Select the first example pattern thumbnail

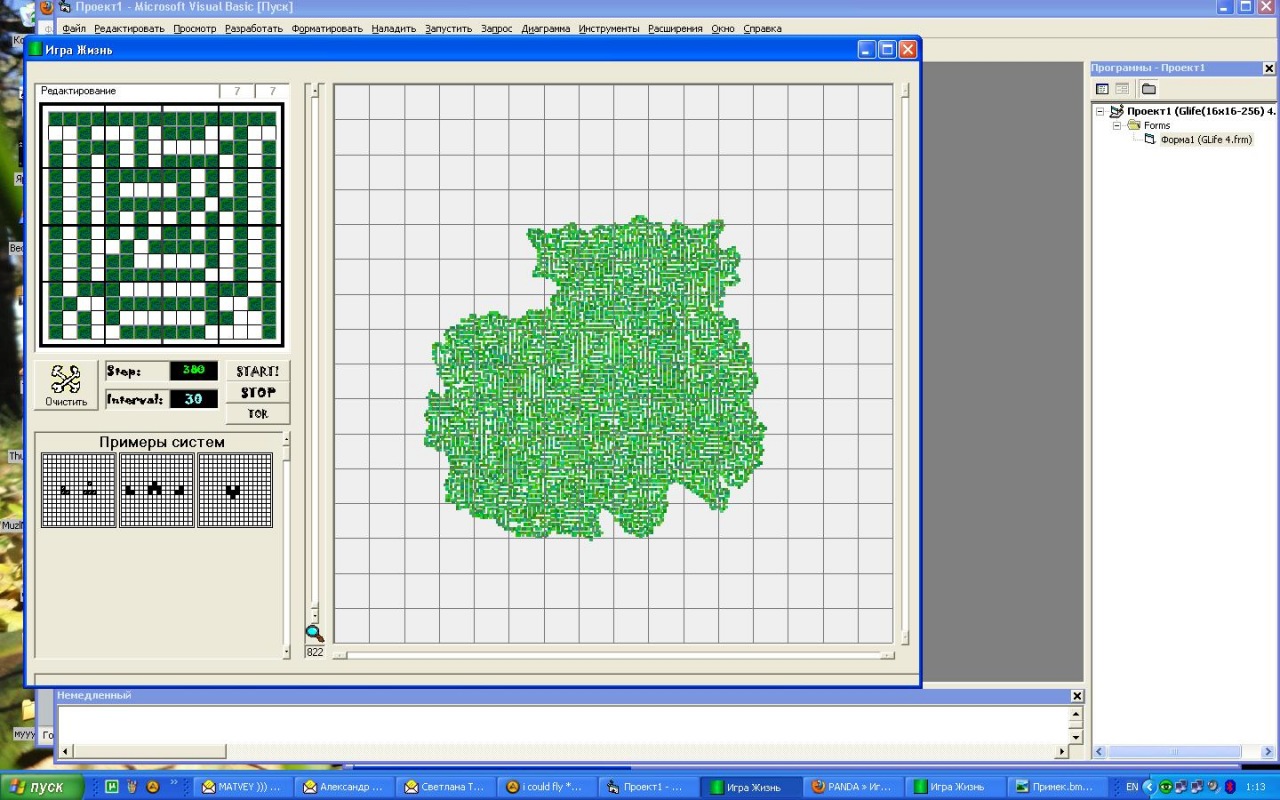(x=78, y=490)
